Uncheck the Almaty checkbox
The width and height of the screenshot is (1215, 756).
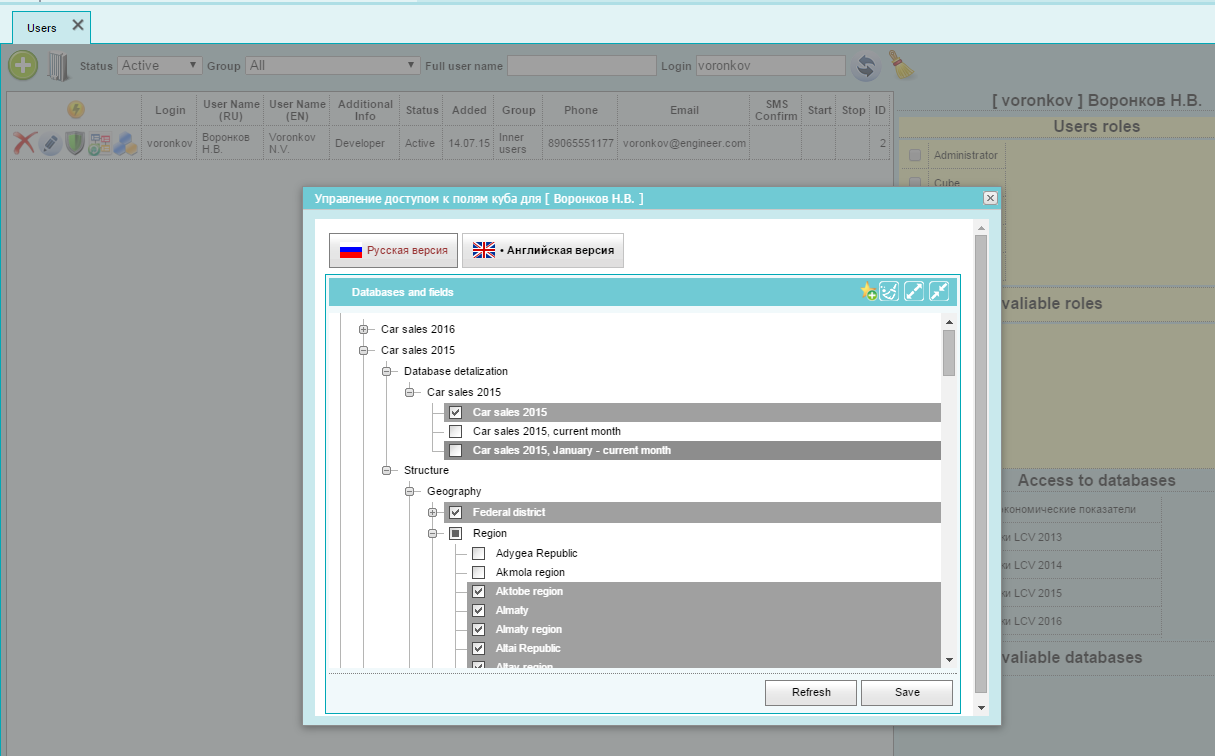[478, 610]
